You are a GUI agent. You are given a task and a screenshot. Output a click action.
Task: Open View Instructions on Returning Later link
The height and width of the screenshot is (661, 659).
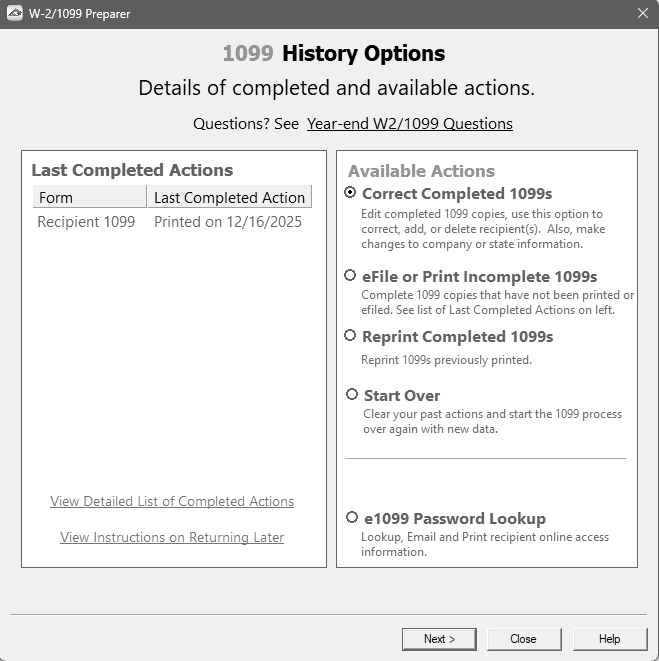click(172, 537)
